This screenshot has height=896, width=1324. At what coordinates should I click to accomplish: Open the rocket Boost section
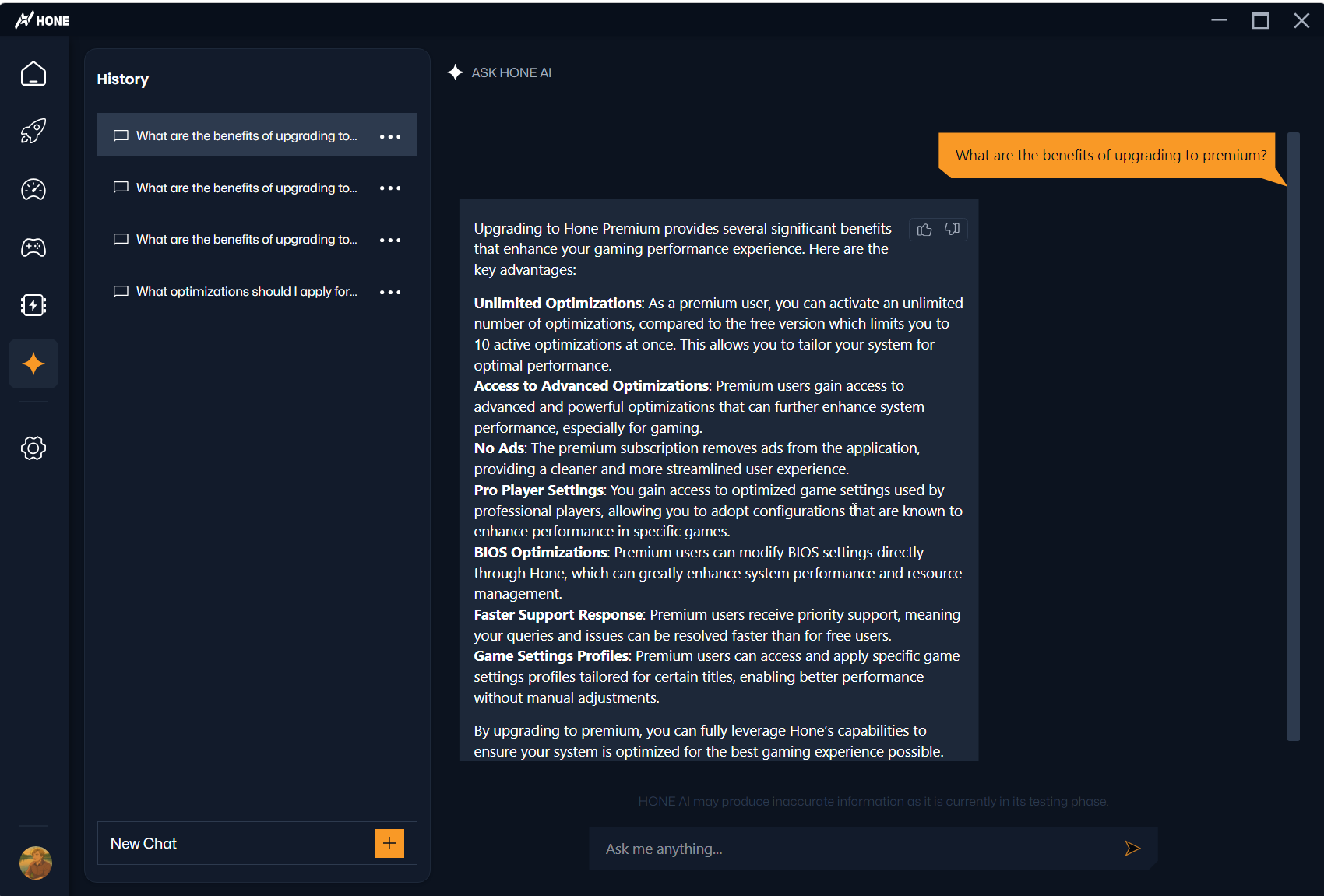tap(33, 131)
